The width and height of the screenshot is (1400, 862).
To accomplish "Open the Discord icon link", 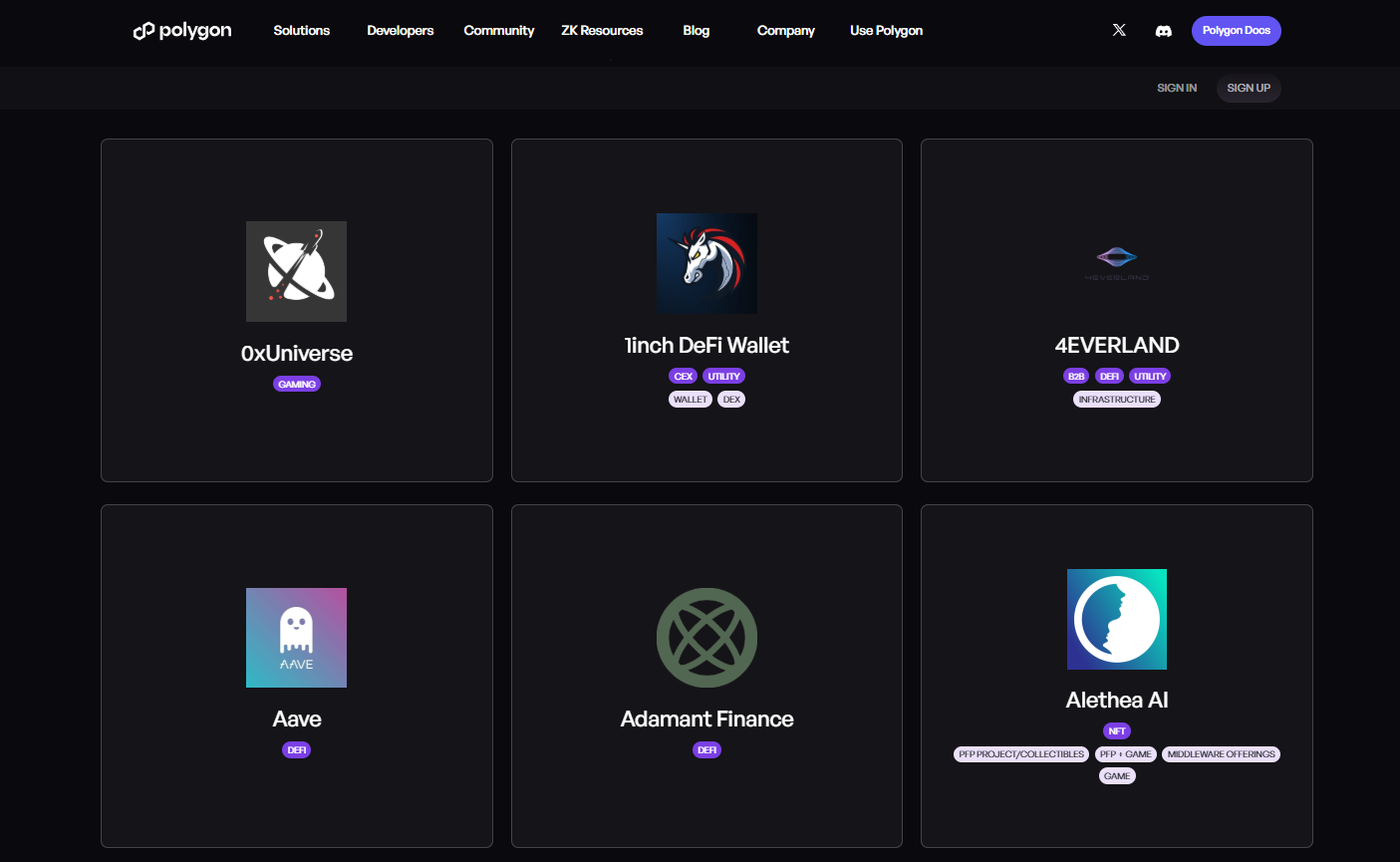I will click(1163, 31).
